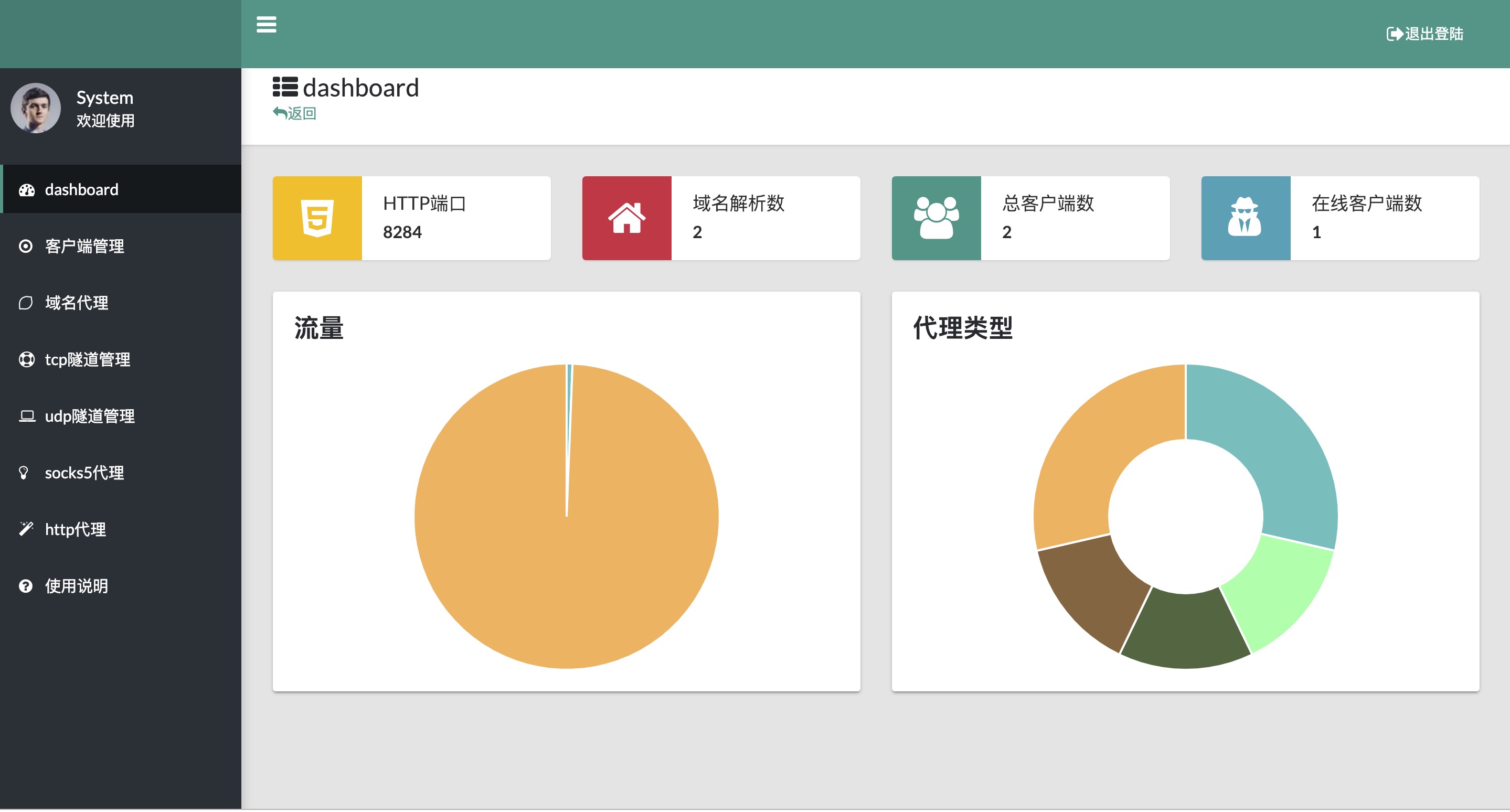1510x812 pixels.
Task: Click the 返回 back link
Action: pyautogui.click(x=295, y=113)
